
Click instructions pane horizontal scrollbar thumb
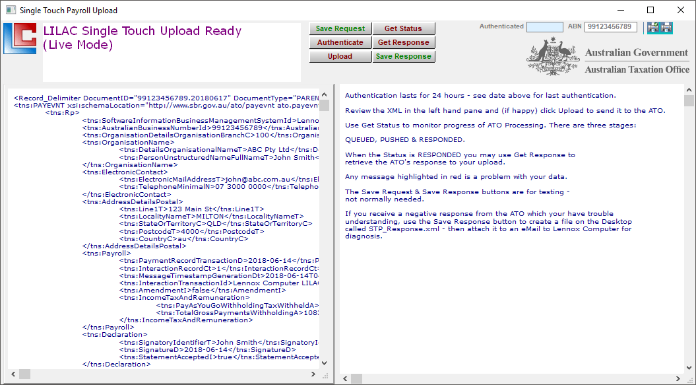pos(357,379)
